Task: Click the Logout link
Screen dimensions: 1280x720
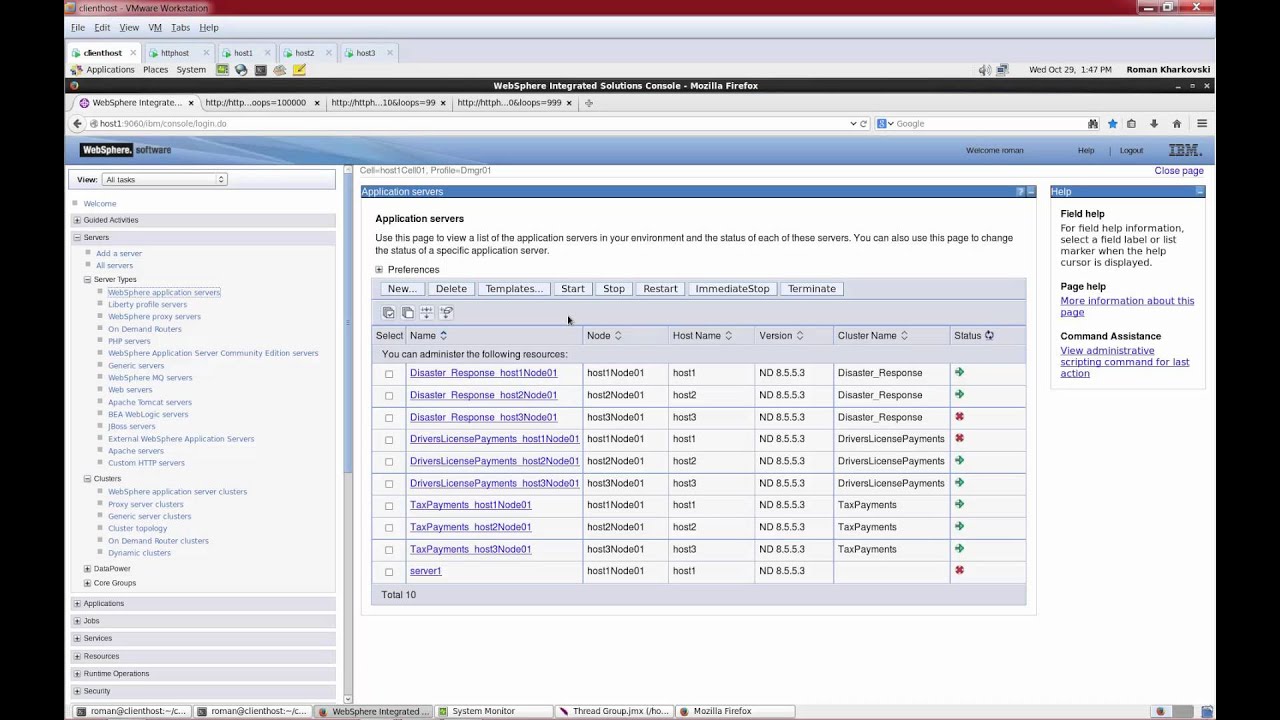Action: point(1131,151)
